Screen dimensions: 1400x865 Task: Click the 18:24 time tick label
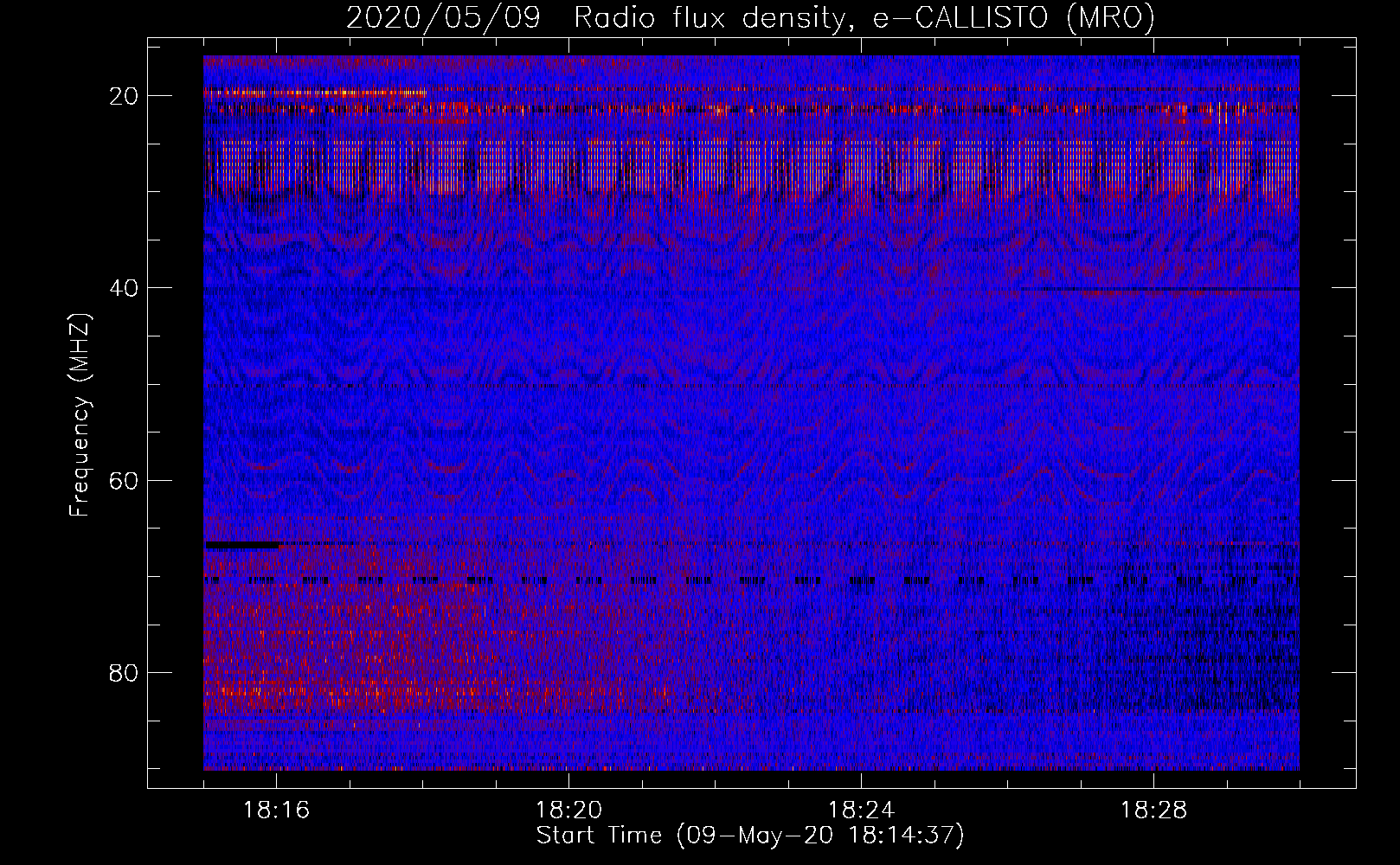coord(862,811)
